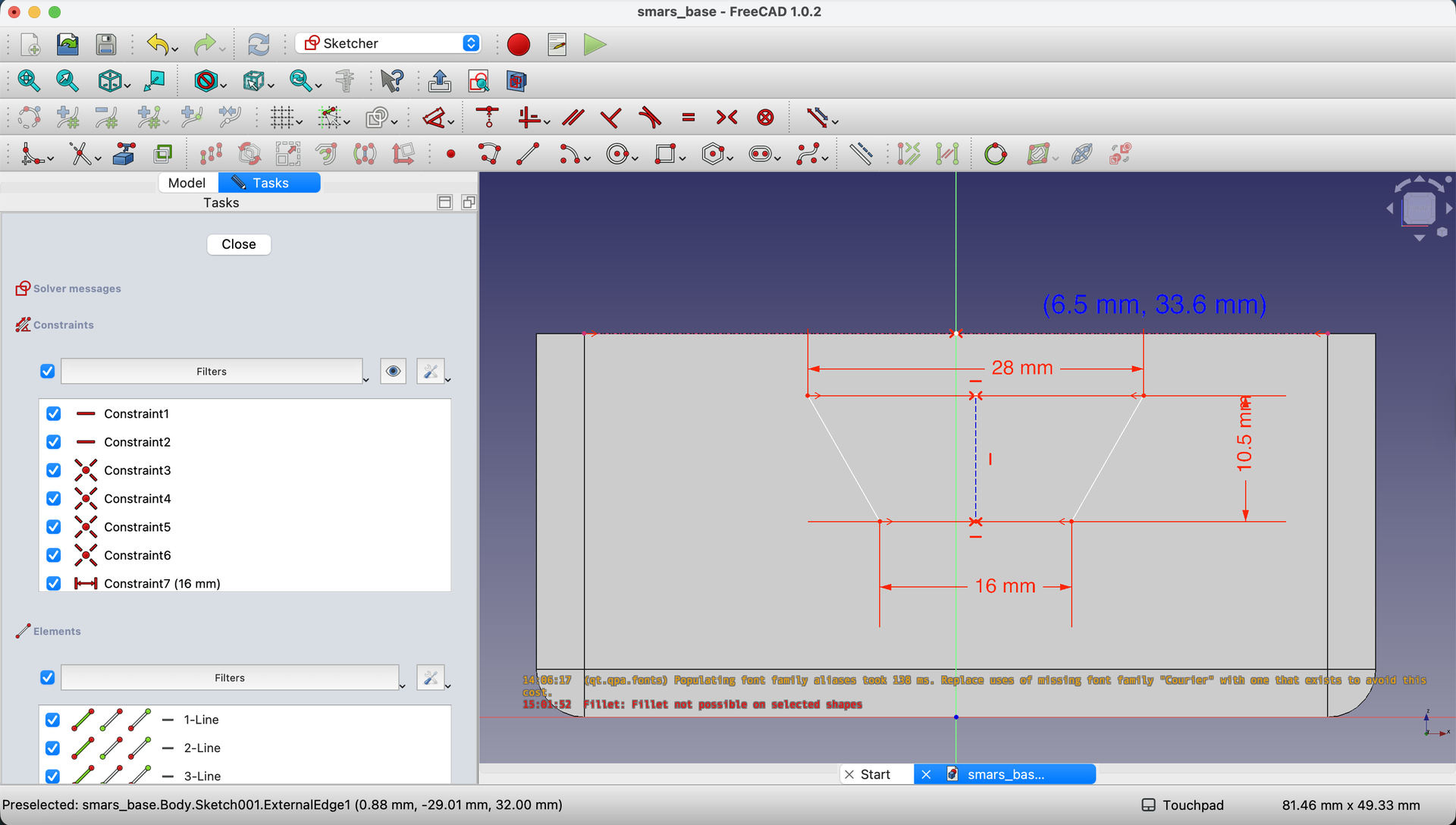Click the Refresh recompute icon
The height and width of the screenshot is (825, 1456).
click(x=259, y=44)
